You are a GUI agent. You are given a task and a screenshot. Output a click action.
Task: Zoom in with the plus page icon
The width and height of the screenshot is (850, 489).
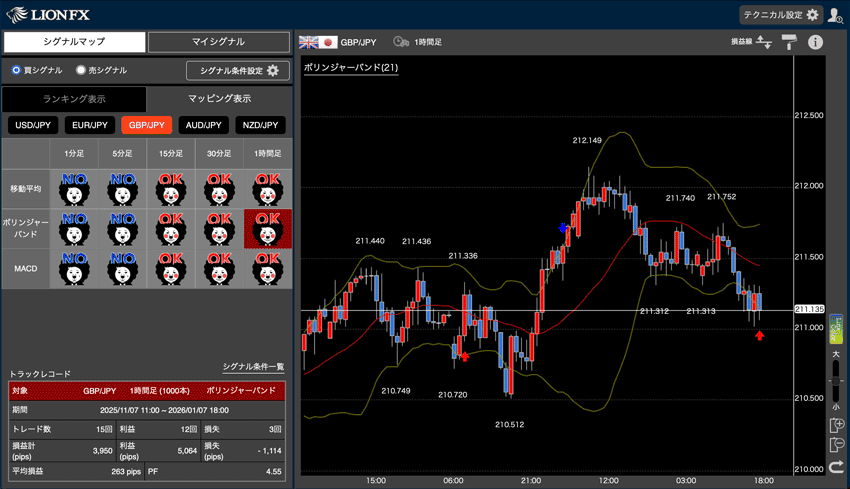[836, 426]
